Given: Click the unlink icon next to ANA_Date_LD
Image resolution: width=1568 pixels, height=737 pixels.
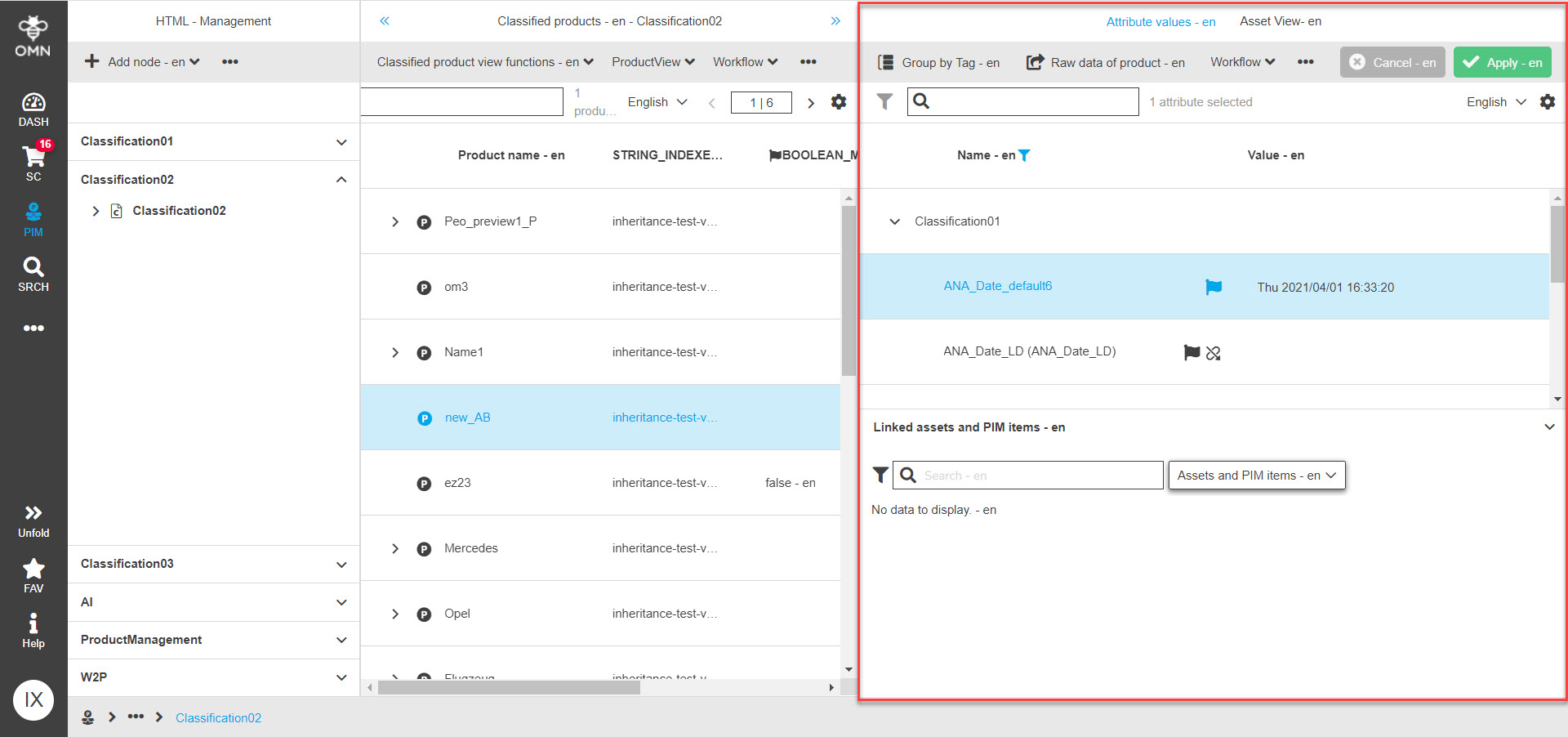Looking at the screenshot, I should [x=1214, y=353].
